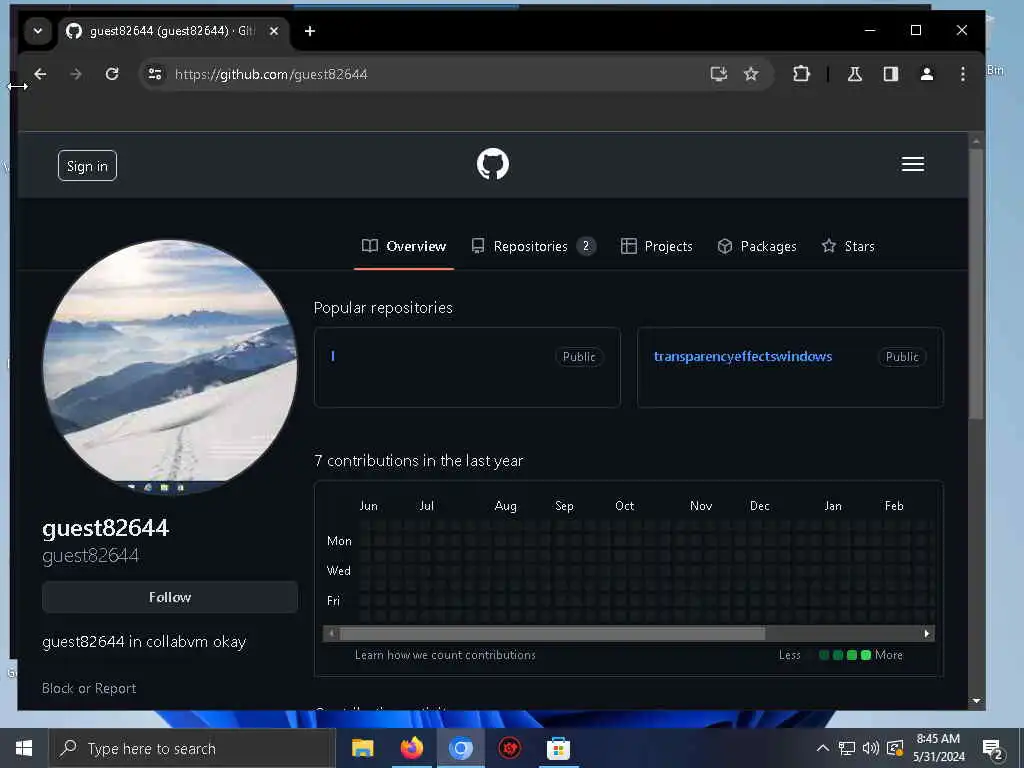
Task: Click the GitHub Octocat logo in the header
Action: (x=492, y=164)
